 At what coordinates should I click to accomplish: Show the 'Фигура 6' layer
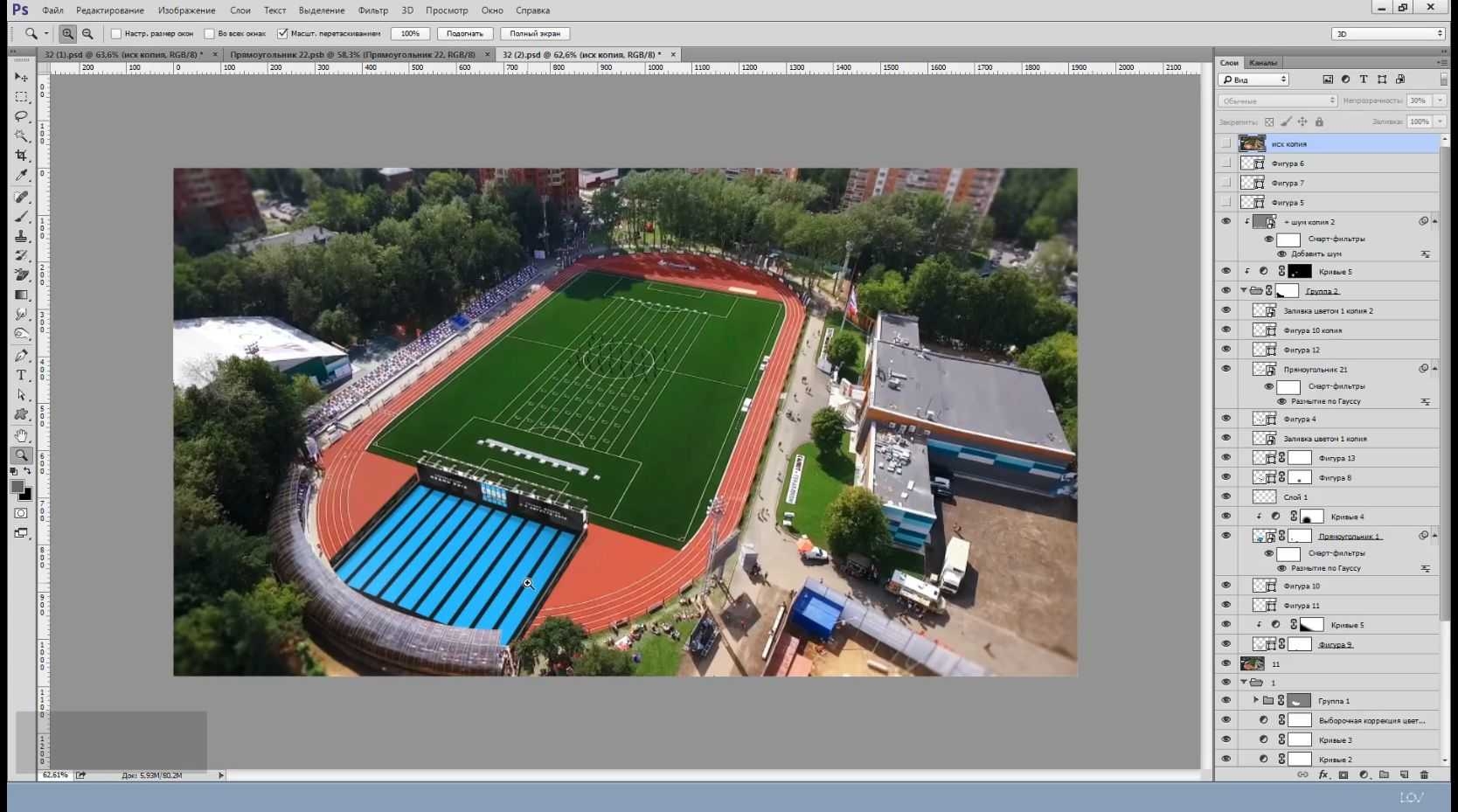1225,163
